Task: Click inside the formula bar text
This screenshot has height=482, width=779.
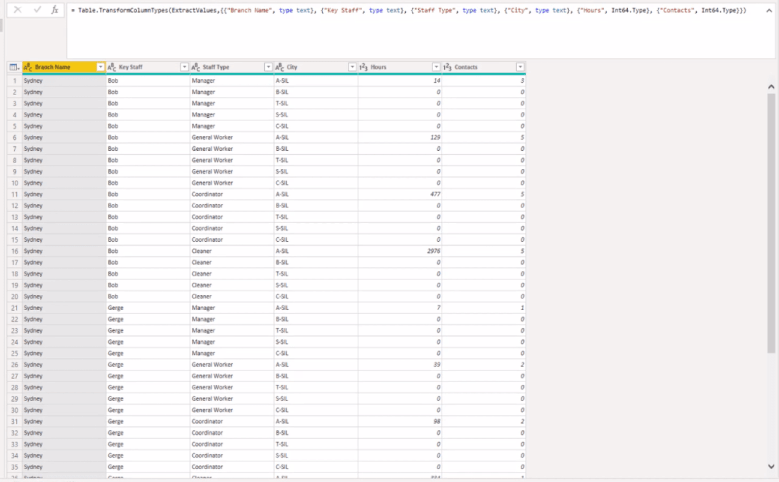Action: click(x=411, y=10)
